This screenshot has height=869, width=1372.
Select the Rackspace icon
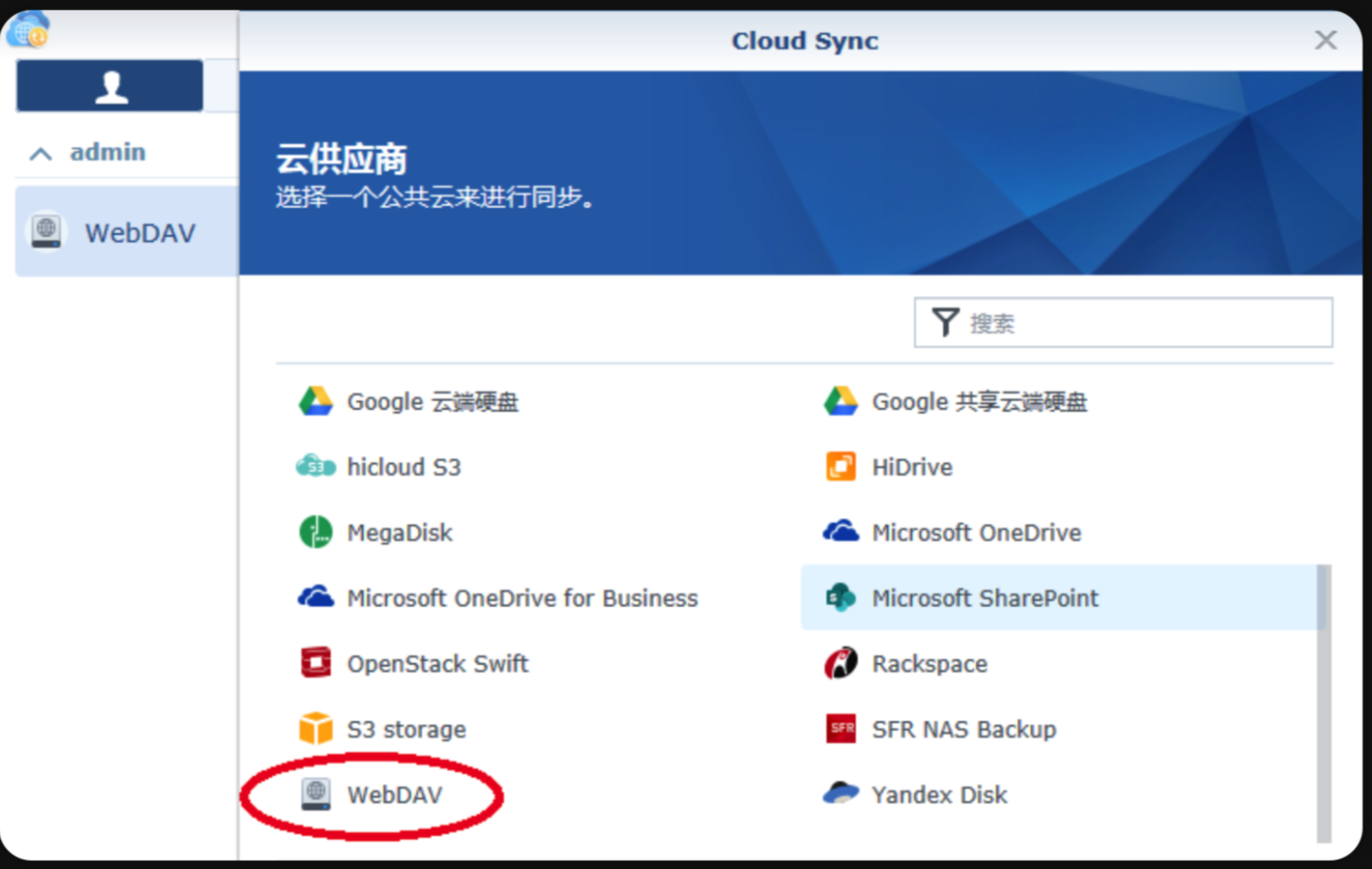pyautogui.click(x=840, y=663)
